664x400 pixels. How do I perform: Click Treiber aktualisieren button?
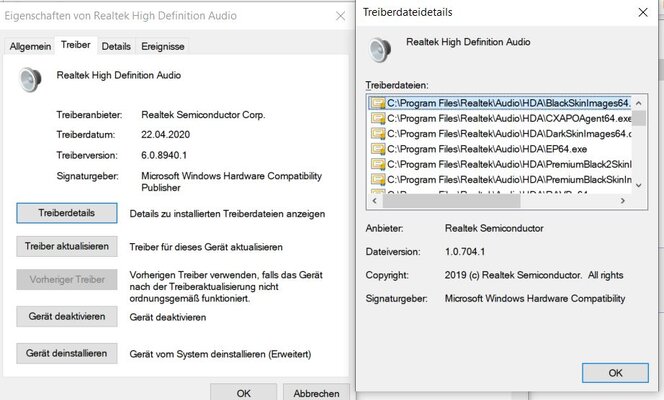67,246
